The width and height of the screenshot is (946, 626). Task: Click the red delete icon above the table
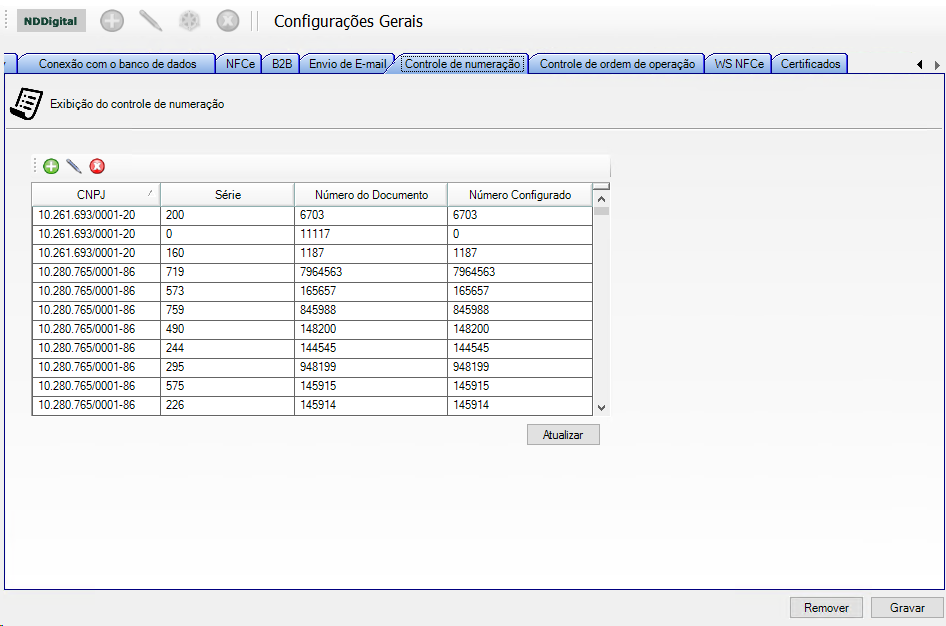click(97, 166)
